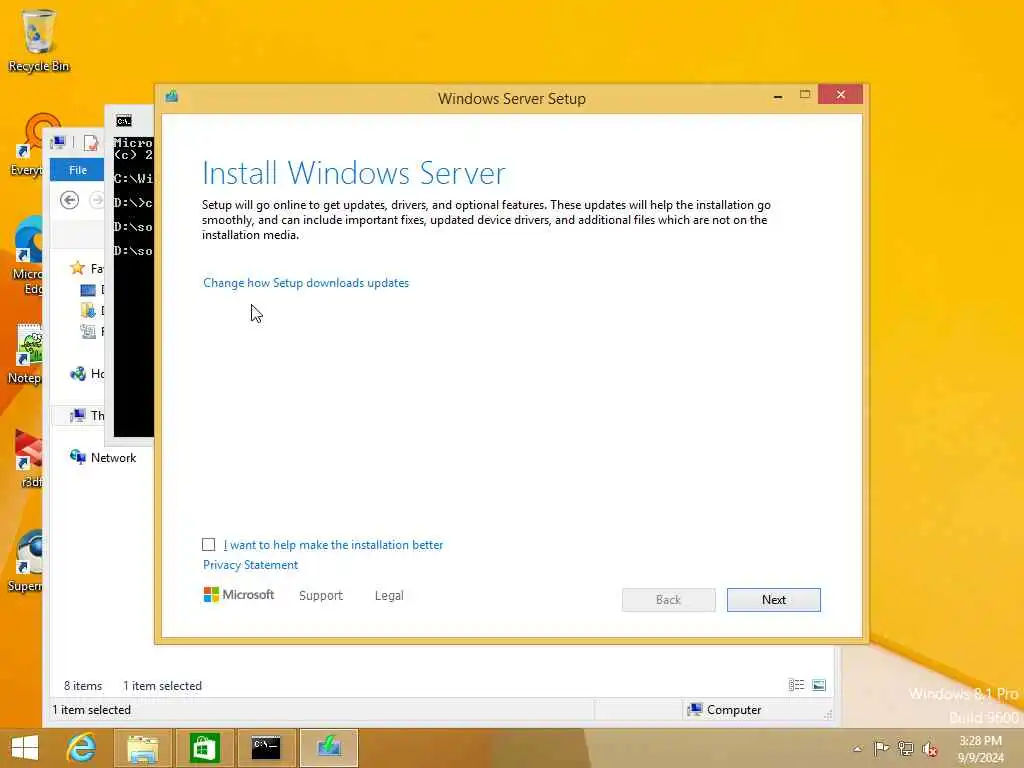Click Next in Windows Server Setup
Screen dimensions: 1024x768
tap(773, 600)
